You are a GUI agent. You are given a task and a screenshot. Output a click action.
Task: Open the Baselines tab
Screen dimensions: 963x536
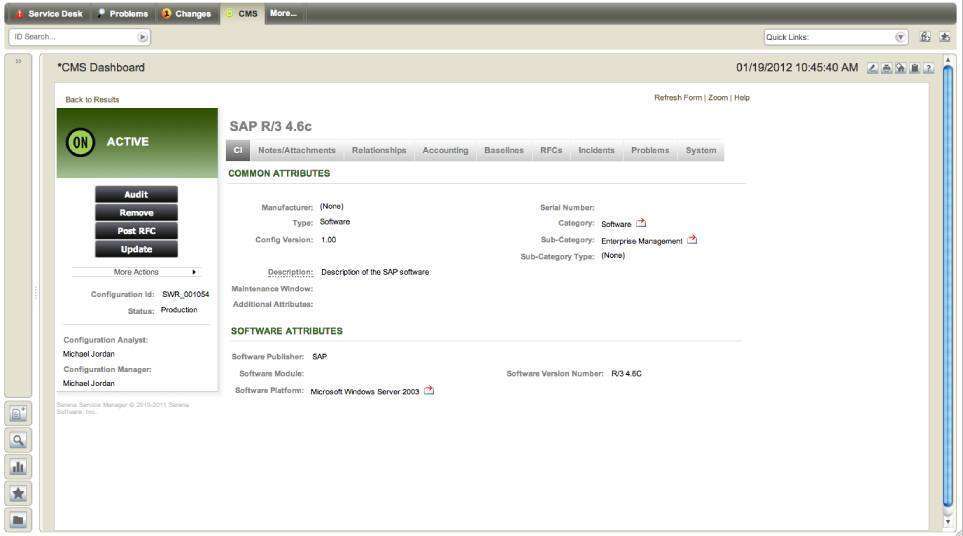(x=504, y=150)
